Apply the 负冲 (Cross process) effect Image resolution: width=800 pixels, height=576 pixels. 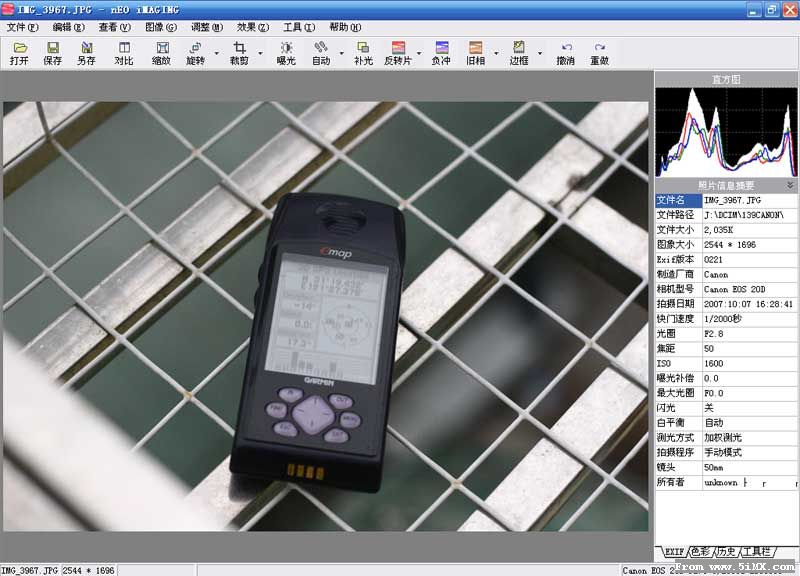point(440,52)
